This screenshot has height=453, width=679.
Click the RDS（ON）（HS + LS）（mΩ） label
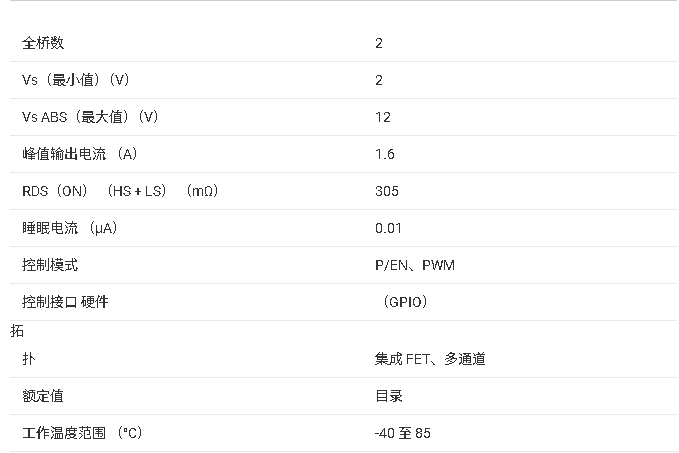click(120, 191)
